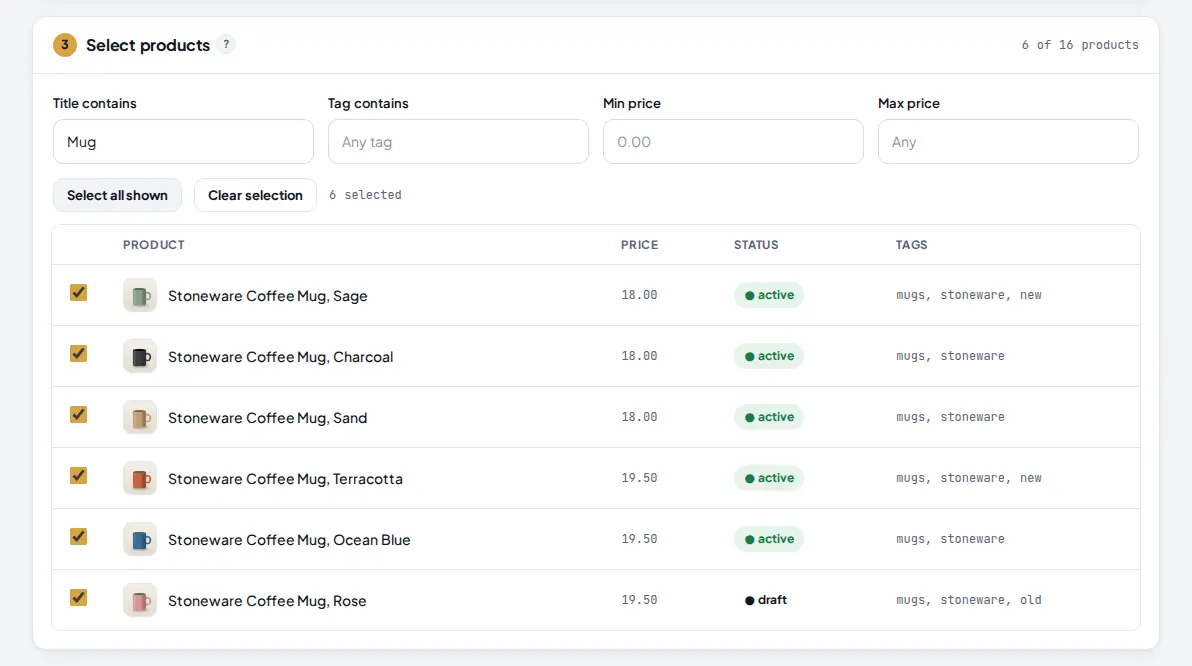Image resolution: width=1192 pixels, height=666 pixels.
Task: Click the 18.00 price of Charcoal mug
Action: 639,356
